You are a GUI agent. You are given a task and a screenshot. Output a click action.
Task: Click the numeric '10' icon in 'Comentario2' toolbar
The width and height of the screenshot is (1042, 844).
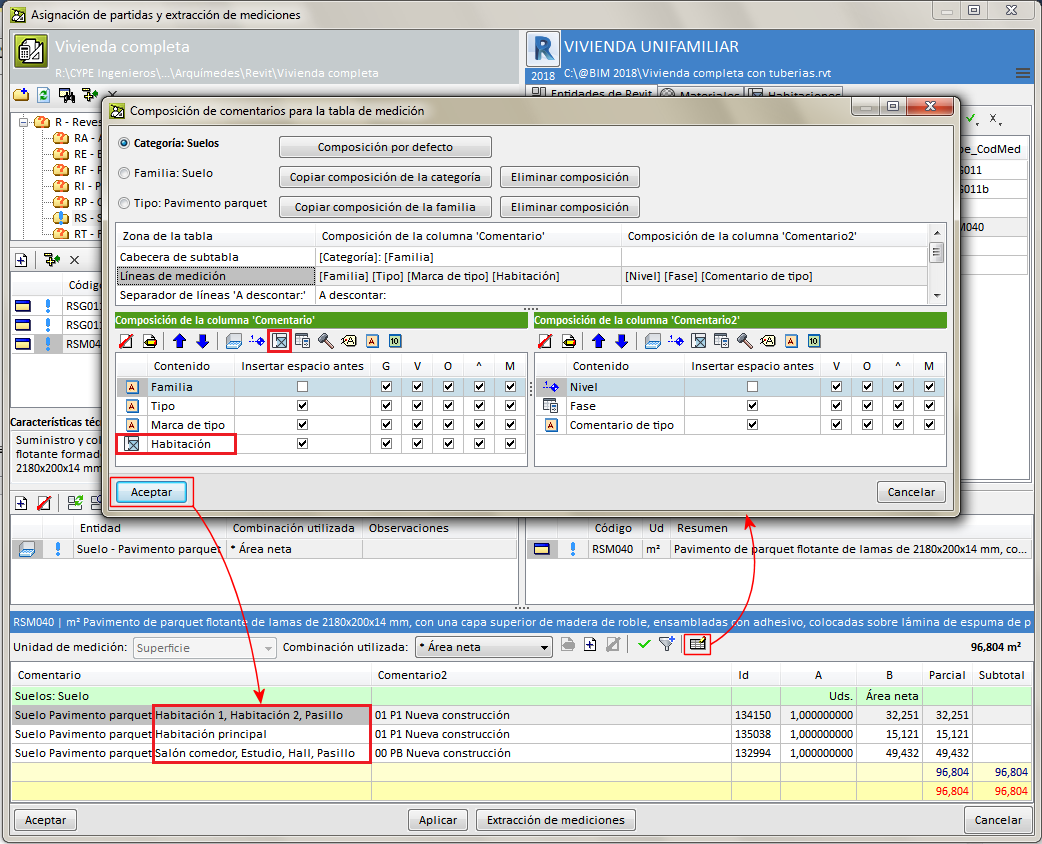[x=814, y=341]
